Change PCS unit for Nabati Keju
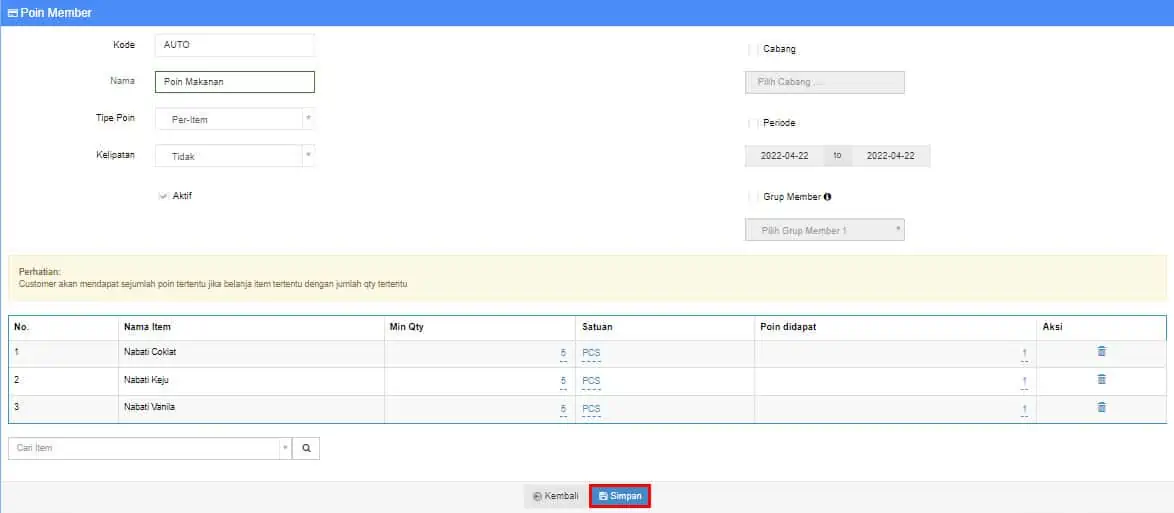Screen dimensions: 1174x513 pos(591,381)
